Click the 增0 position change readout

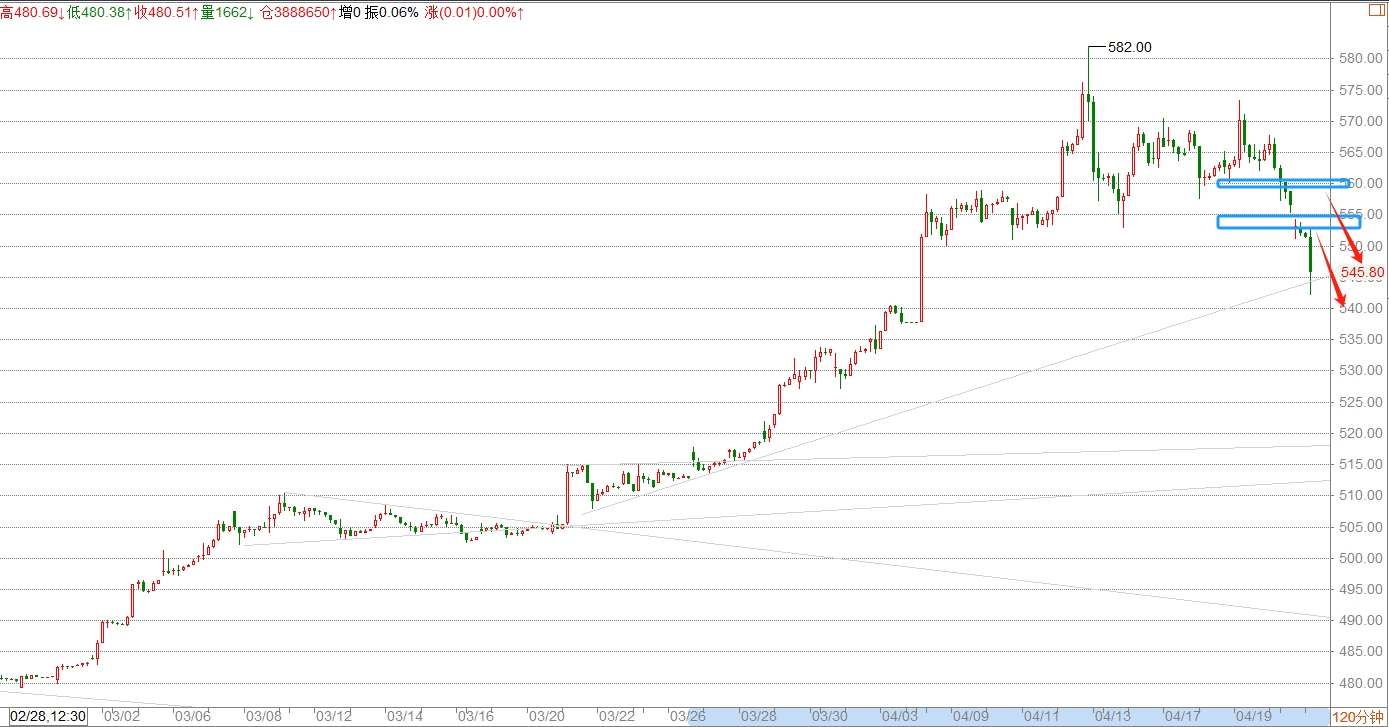pos(349,13)
